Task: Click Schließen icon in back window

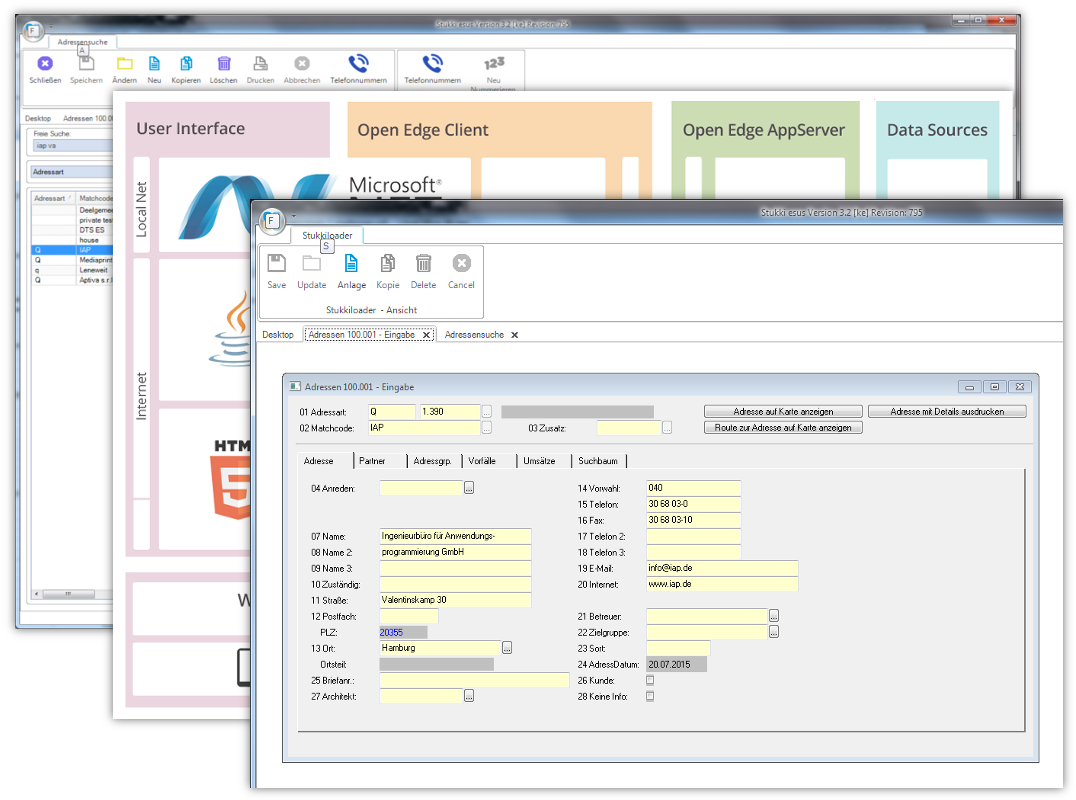Action: 45,64
